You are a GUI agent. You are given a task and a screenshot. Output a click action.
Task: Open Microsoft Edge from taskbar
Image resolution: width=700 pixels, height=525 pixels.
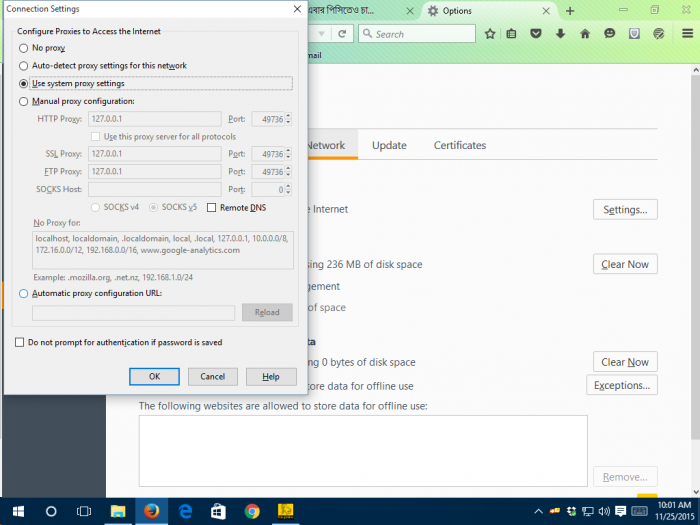click(185, 512)
